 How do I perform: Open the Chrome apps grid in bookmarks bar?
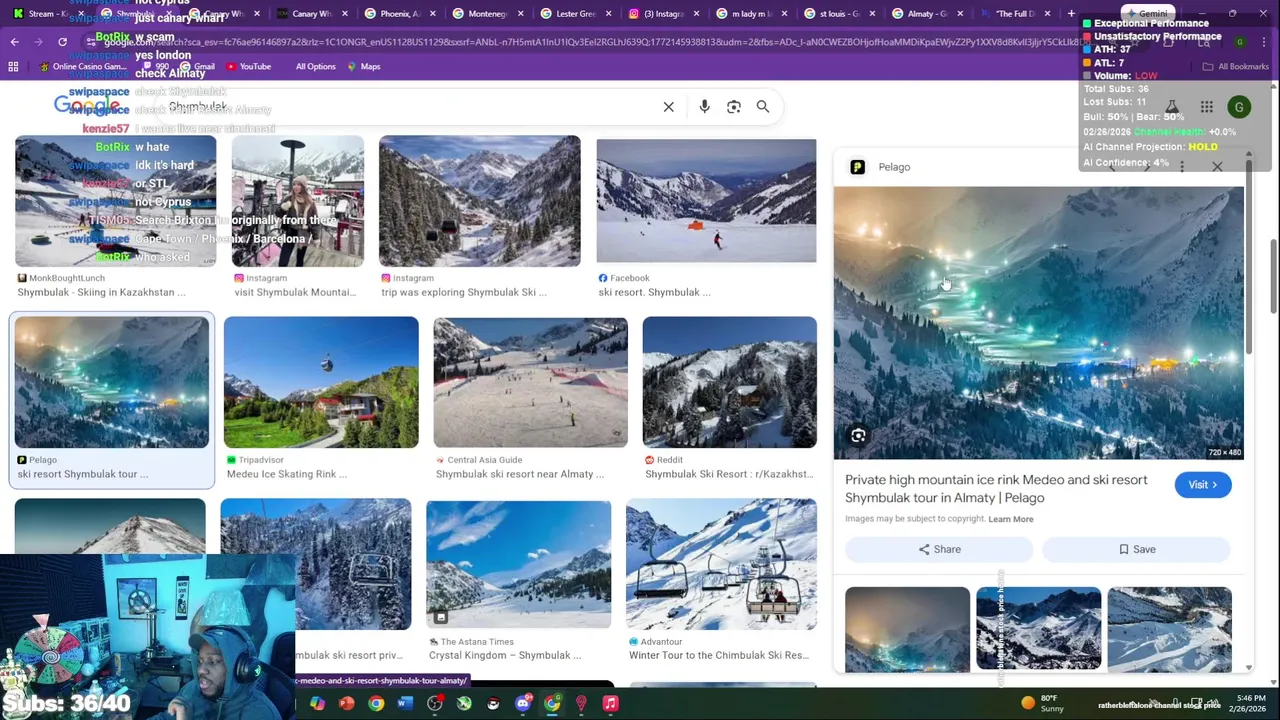(x=13, y=66)
